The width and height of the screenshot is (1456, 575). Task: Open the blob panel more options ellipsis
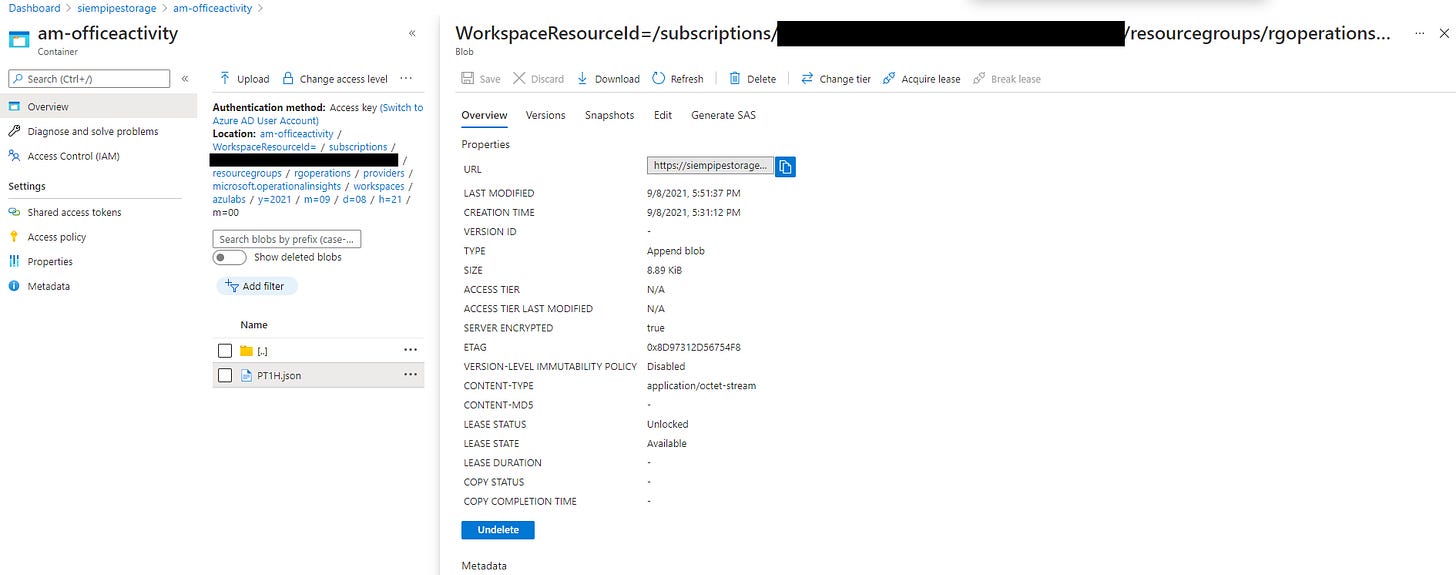[x=1419, y=33]
